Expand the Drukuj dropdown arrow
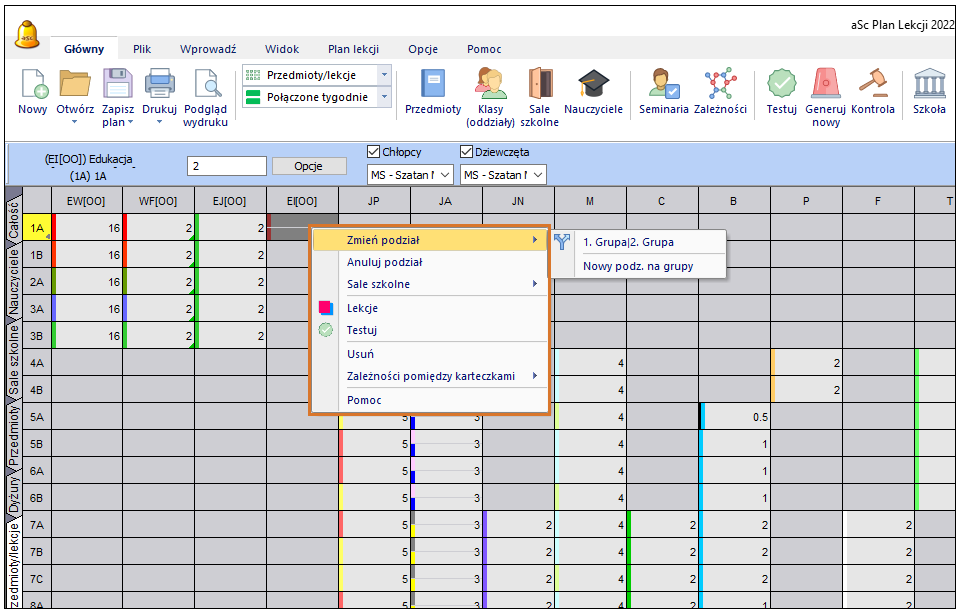962x614 pixels. (160, 122)
